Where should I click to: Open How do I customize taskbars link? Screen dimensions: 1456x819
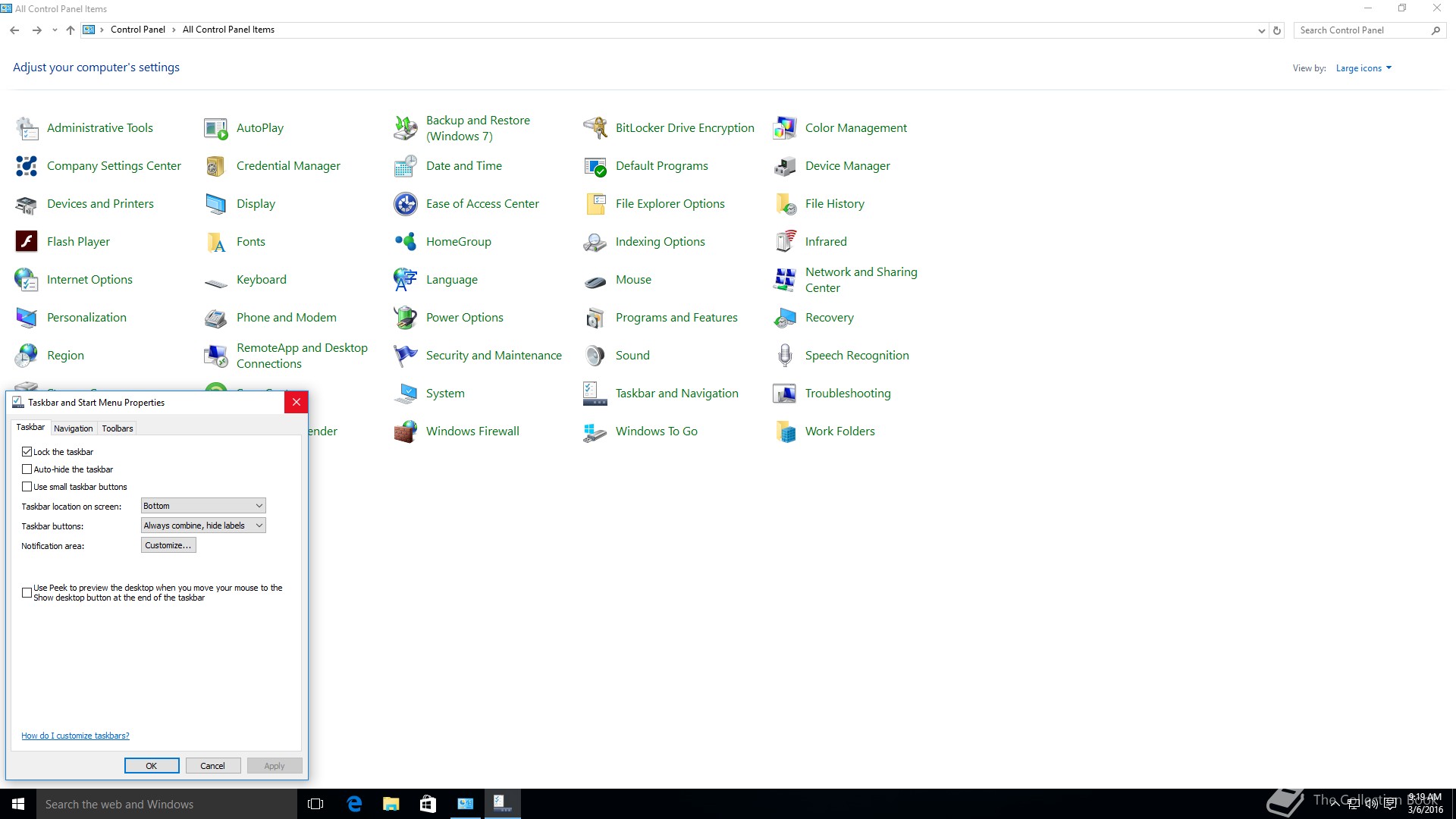click(75, 736)
